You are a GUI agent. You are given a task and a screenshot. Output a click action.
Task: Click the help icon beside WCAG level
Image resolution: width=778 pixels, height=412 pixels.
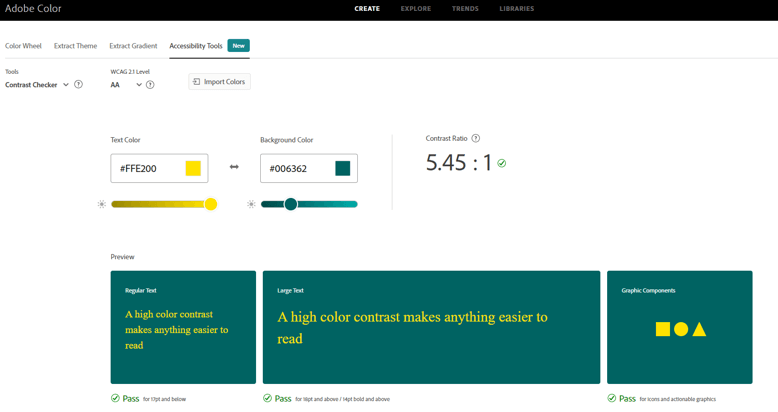[150, 85]
